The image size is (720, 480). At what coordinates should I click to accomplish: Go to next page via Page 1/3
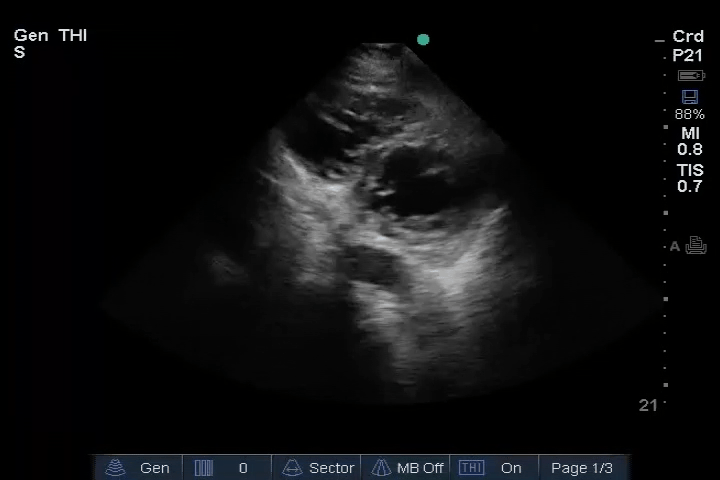582,468
